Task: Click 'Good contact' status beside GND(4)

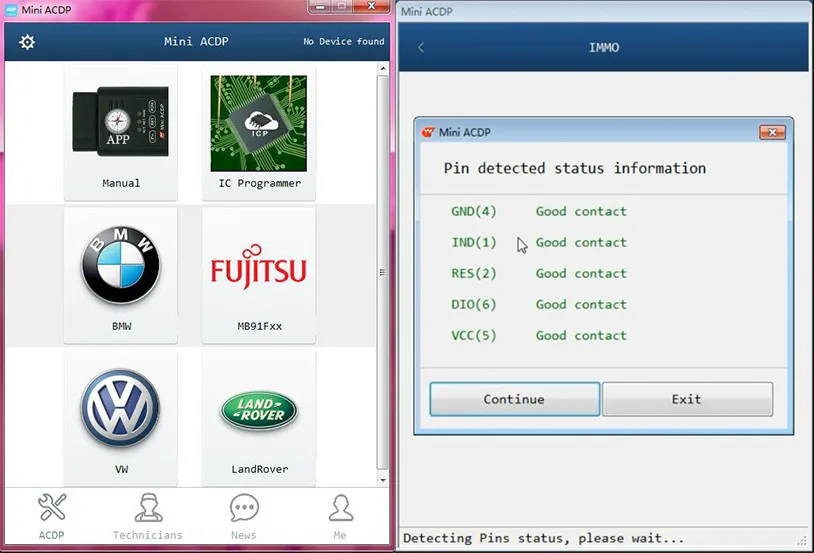Action: [581, 211]
